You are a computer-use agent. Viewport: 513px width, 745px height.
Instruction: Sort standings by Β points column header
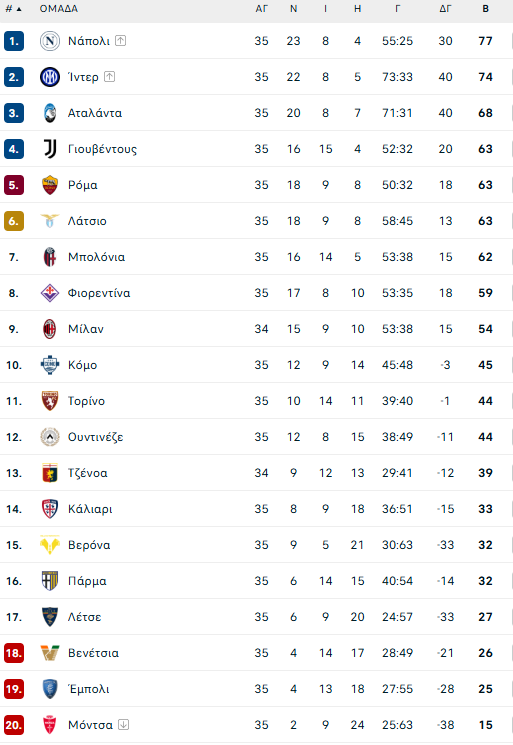click(485, 9)
